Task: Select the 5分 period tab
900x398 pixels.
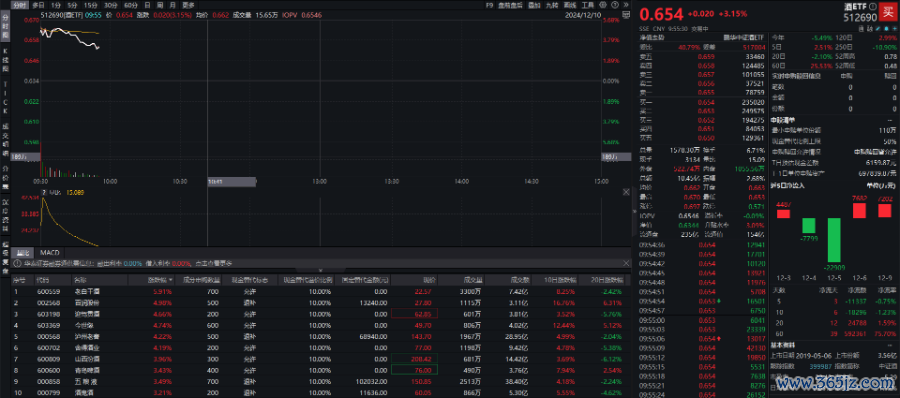Action: point(72,5)
